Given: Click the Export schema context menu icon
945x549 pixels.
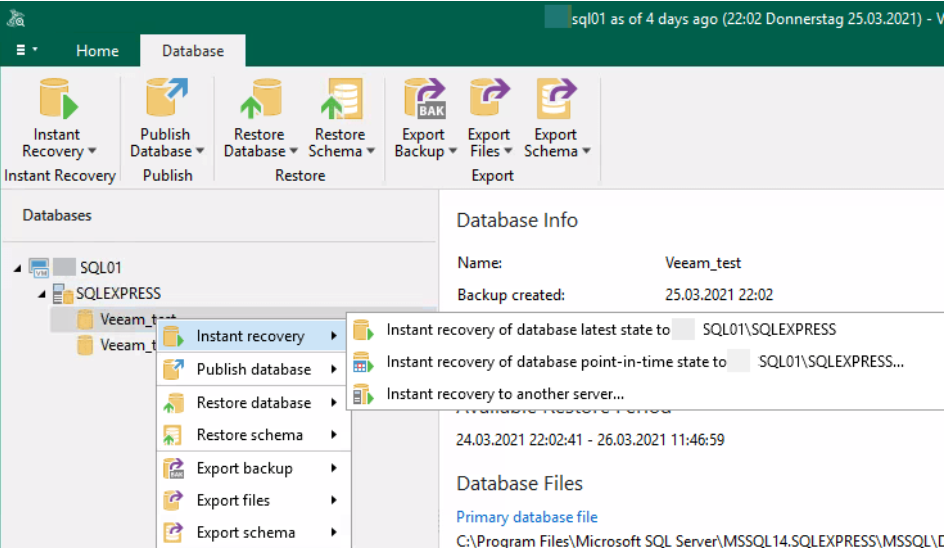Looking at the screenshot, I should [x=173, y=533].
